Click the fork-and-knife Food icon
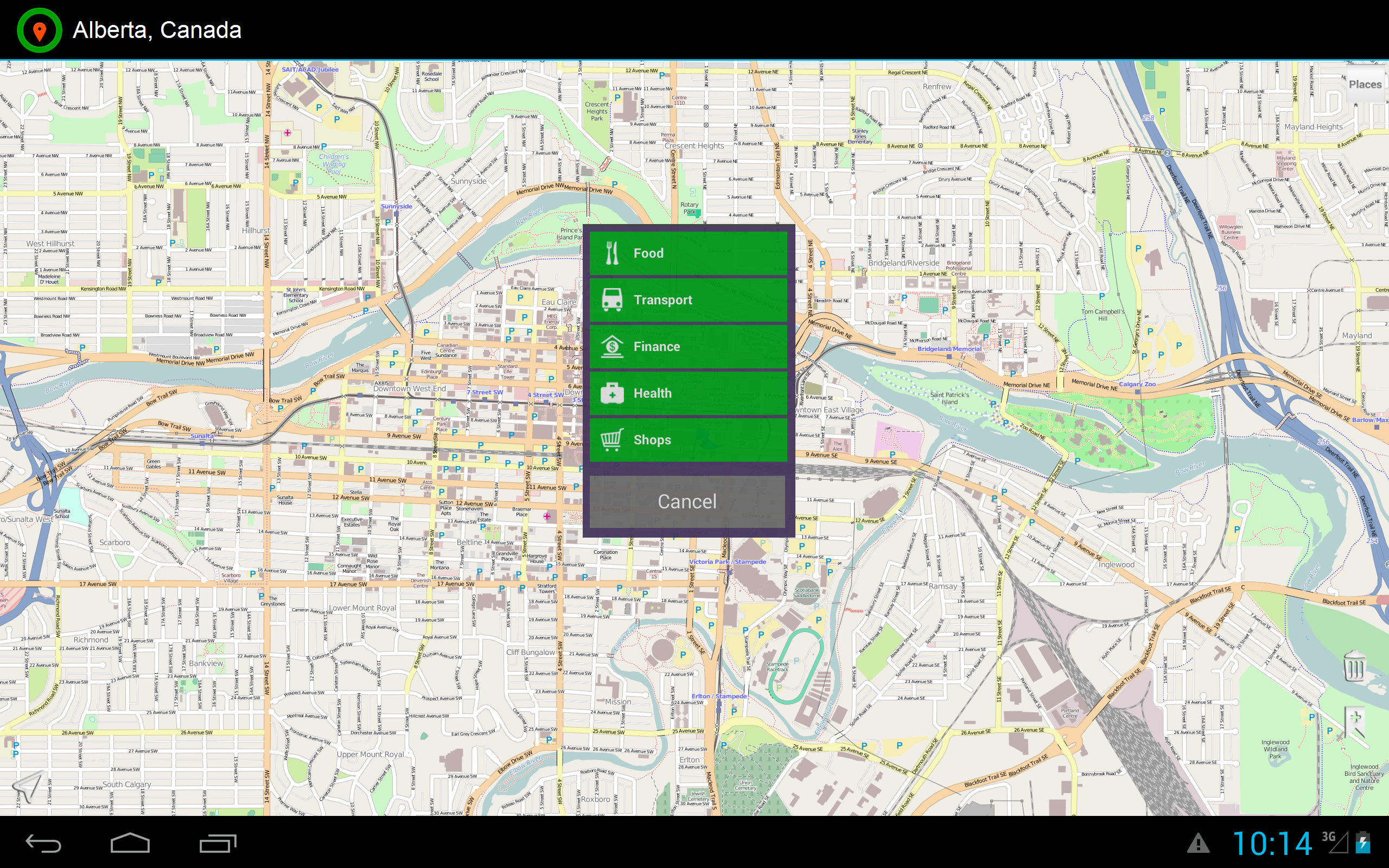The image size is (1389, 868). [x=612, y=253]
